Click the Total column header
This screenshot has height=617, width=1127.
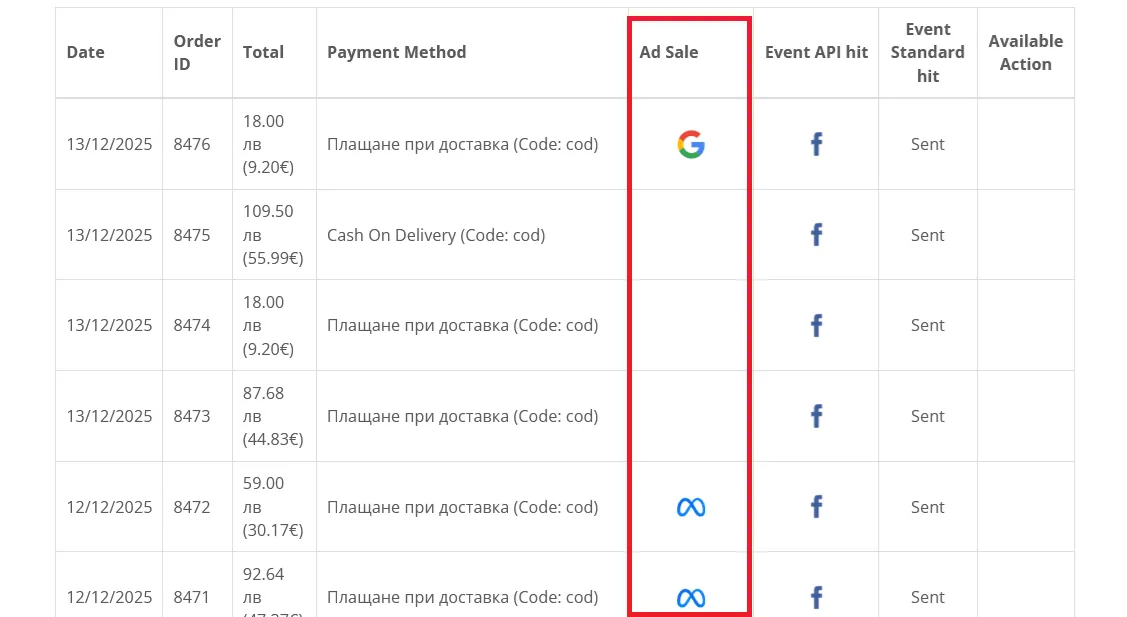click(x=263, y=52)
